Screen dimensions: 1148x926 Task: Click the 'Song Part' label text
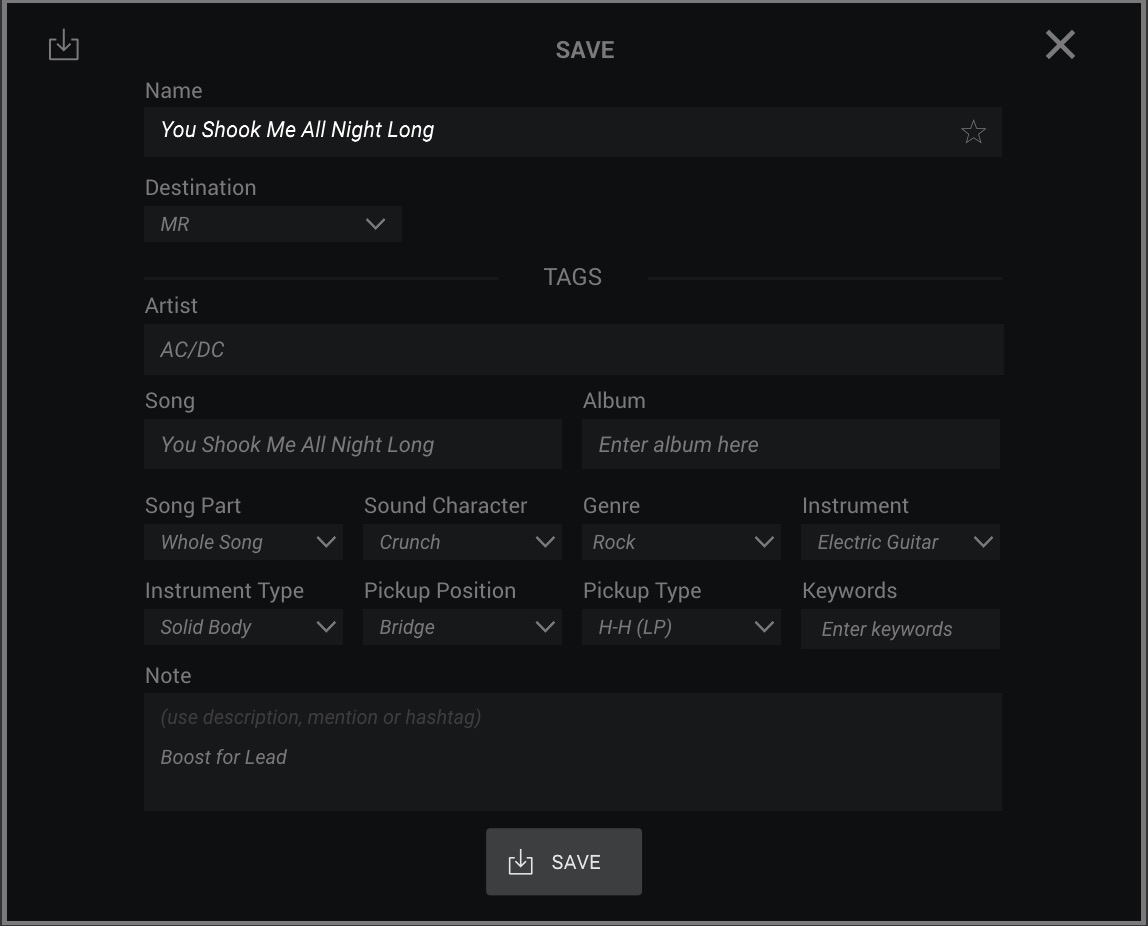193,506
